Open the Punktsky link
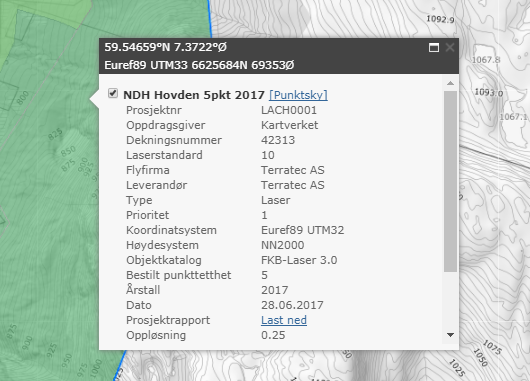 coord(298,95)
